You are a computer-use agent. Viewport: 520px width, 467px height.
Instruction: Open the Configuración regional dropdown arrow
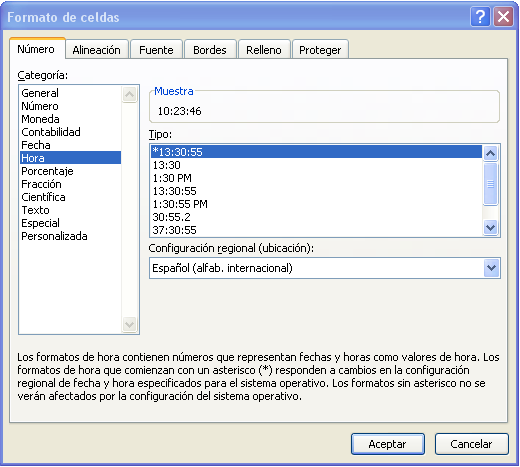coord(491,268)
